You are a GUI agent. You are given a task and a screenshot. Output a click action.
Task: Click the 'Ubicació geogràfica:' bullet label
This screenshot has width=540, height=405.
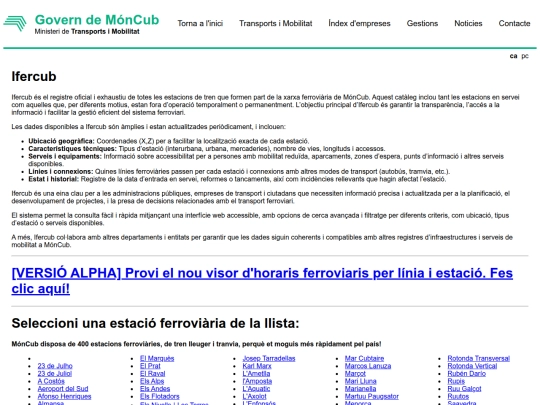(x=61, y=141)
